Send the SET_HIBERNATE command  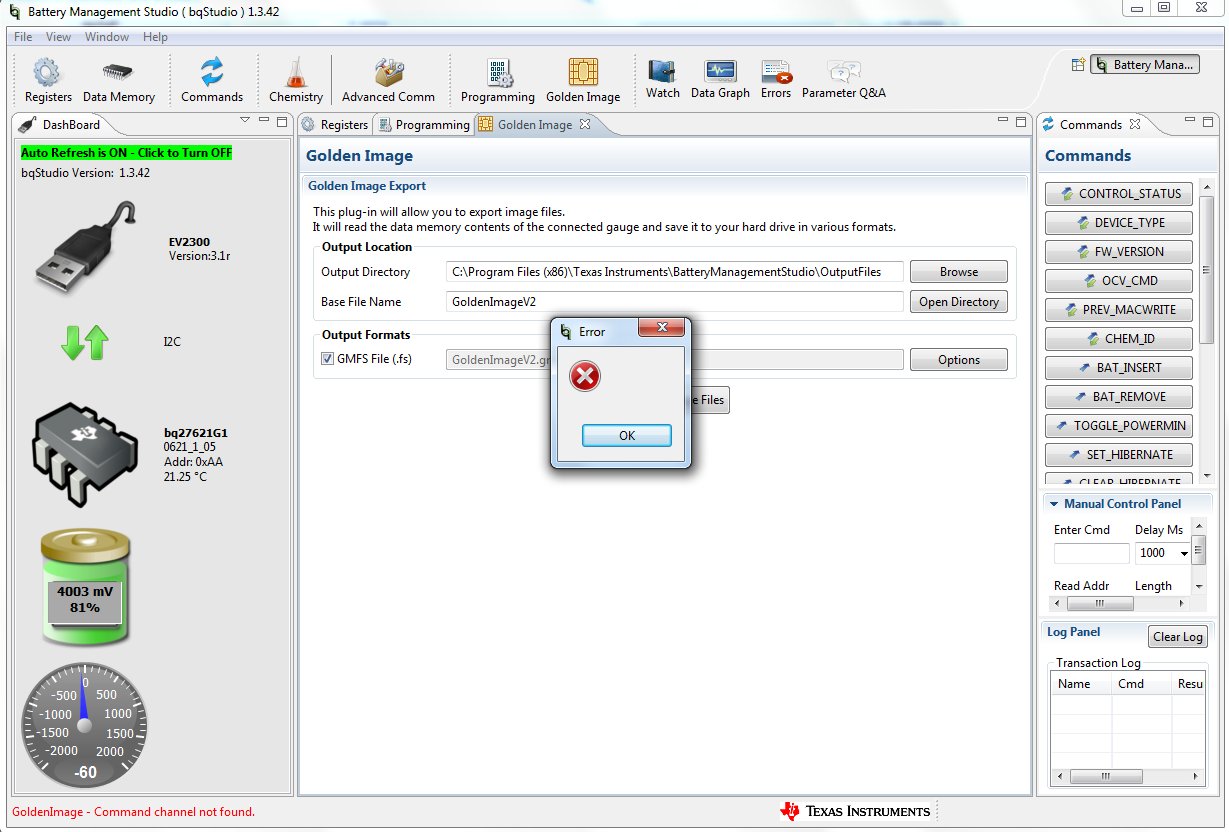pos(1119,455)
